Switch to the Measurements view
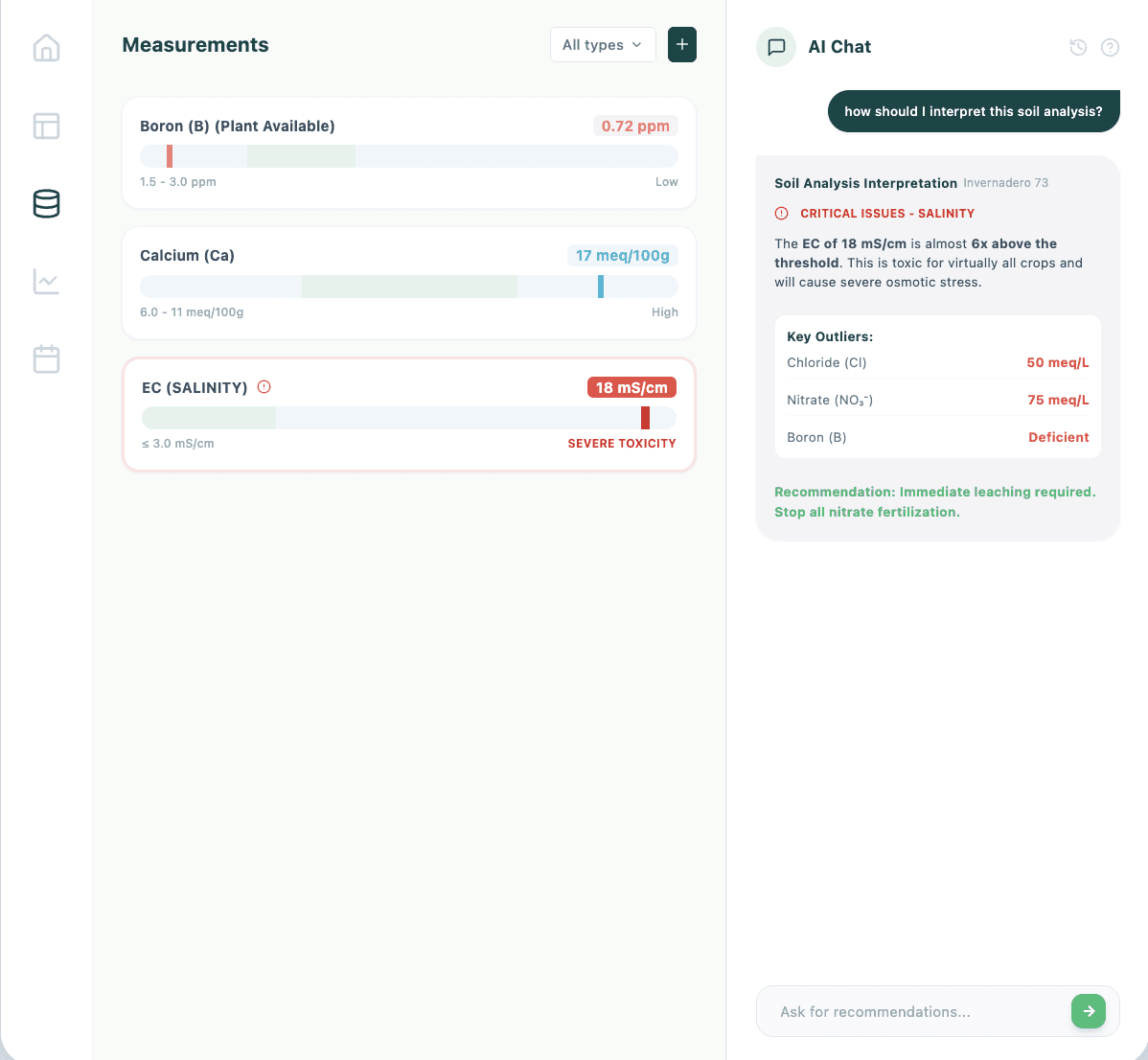 [195, 45]
